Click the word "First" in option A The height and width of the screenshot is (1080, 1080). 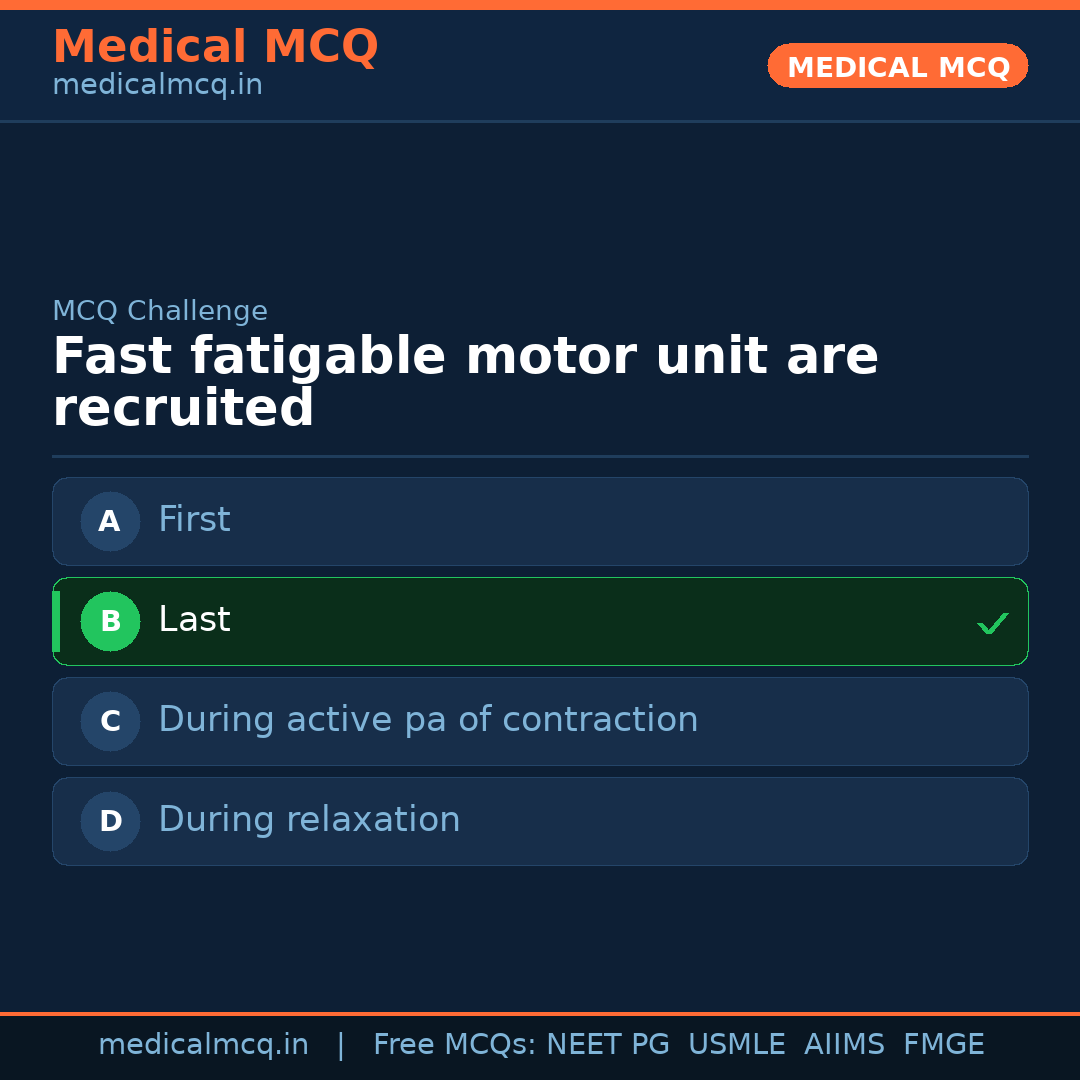click(x=194, y=520)
